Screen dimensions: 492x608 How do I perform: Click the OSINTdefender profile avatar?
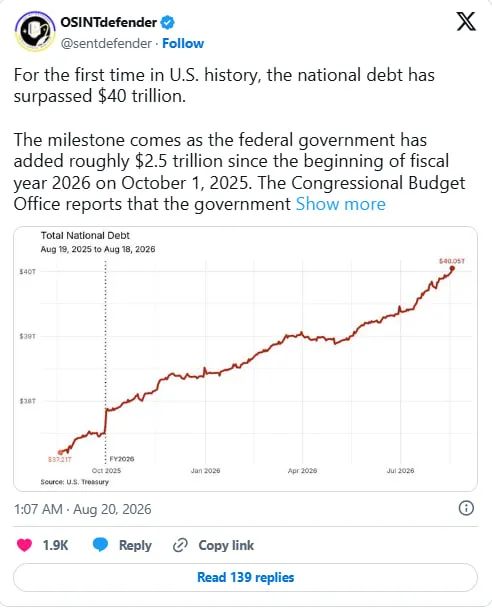pos(35,31)
